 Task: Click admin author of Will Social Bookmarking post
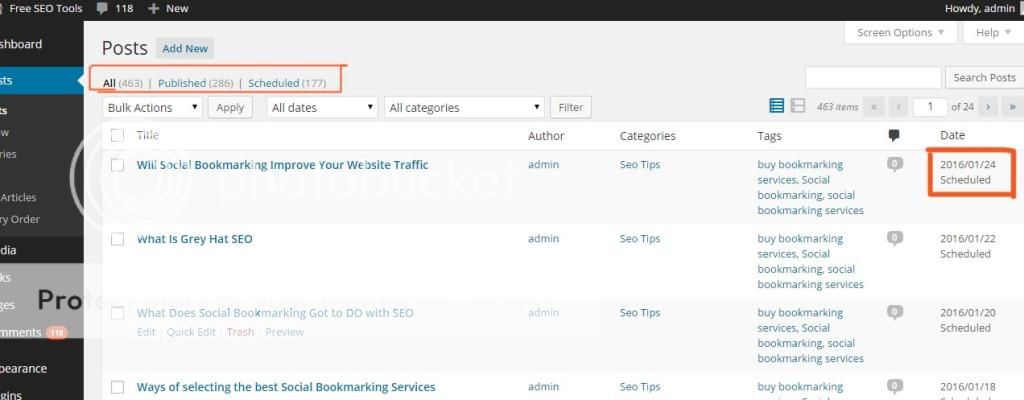(543, 165)
